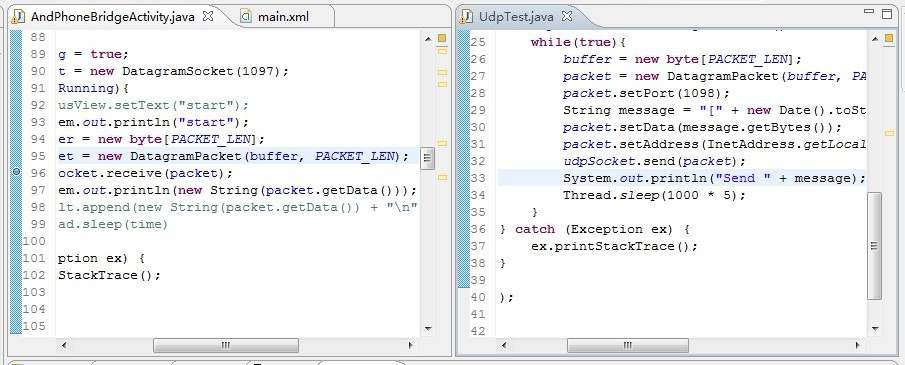905x365 pixels.
Task: Click the UdpTest editor's scroll-down arrow
Action: point(875,329)
